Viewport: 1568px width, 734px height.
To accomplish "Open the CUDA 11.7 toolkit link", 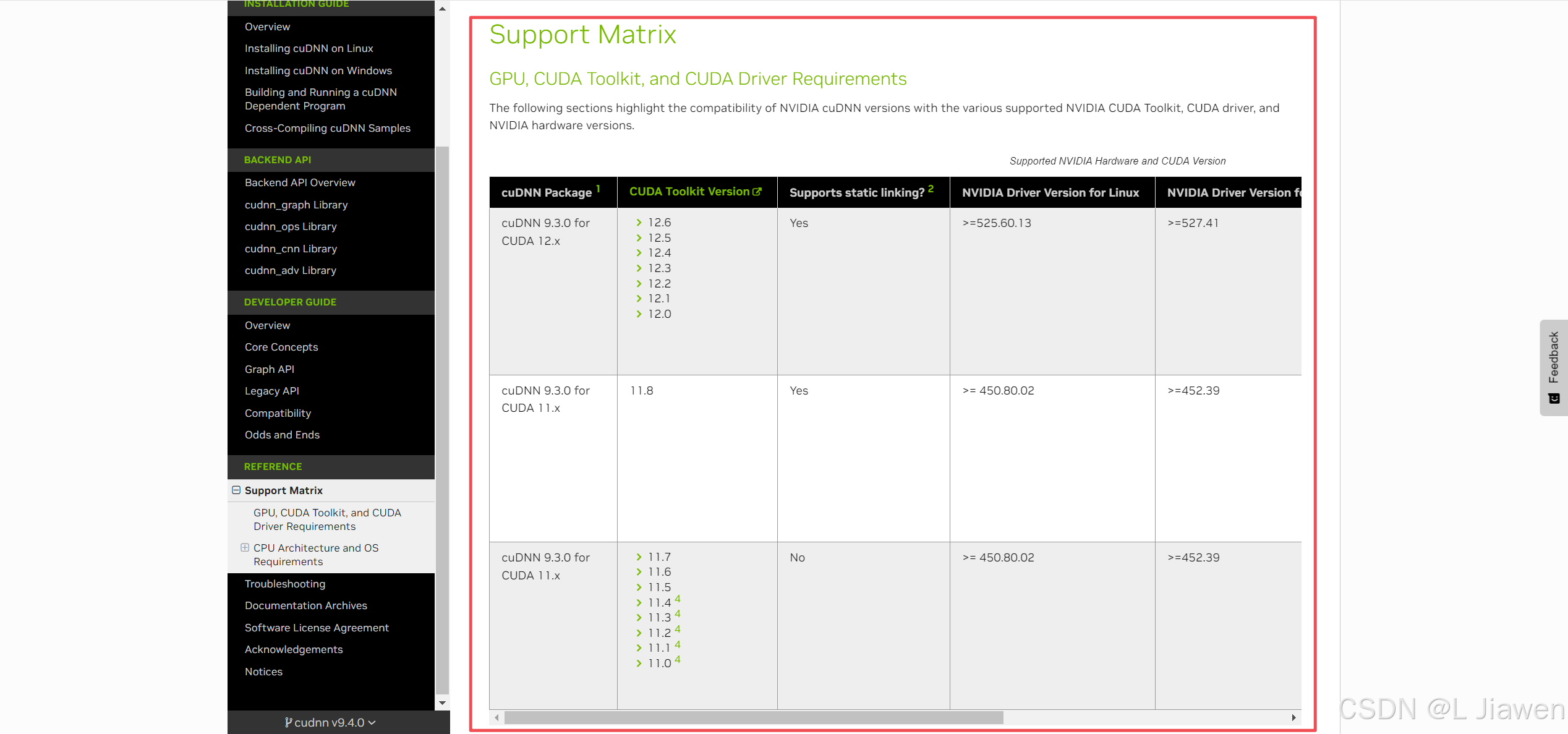I will click(659, 557).
